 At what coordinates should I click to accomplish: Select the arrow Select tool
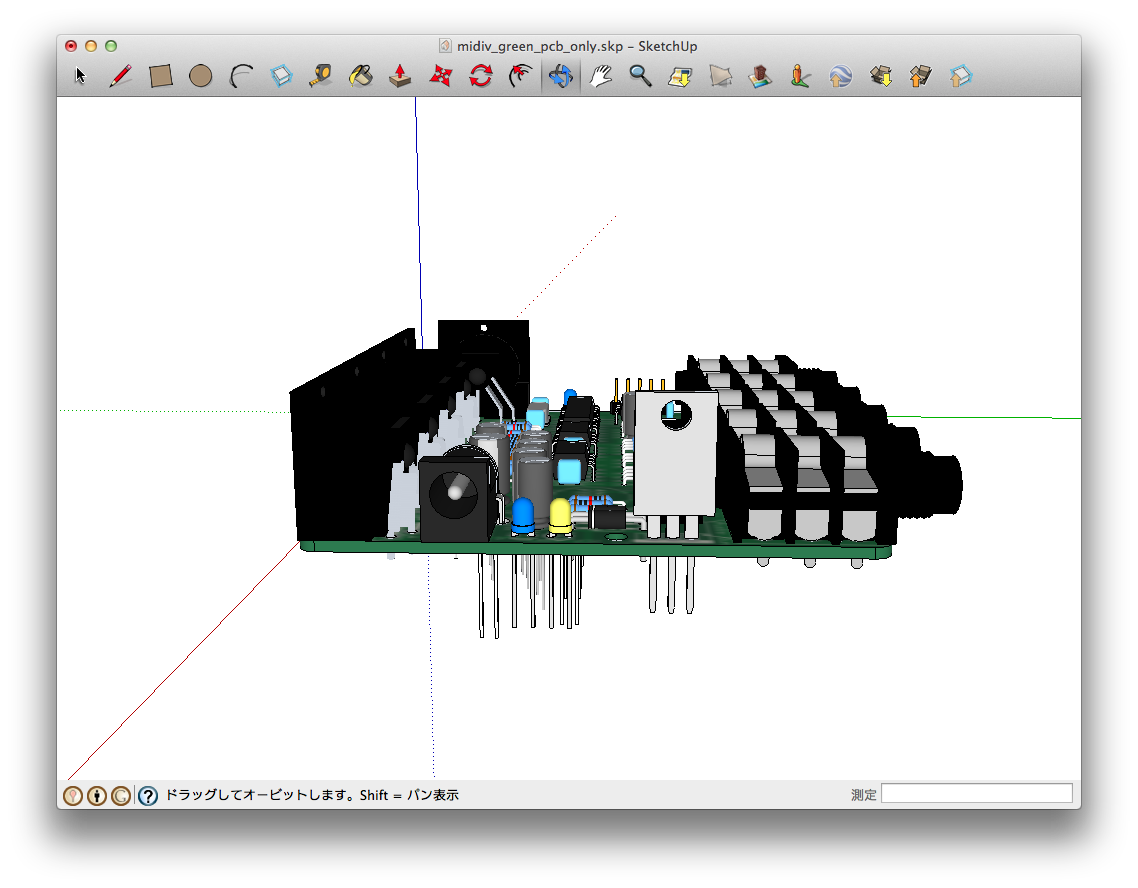(81, 76)
